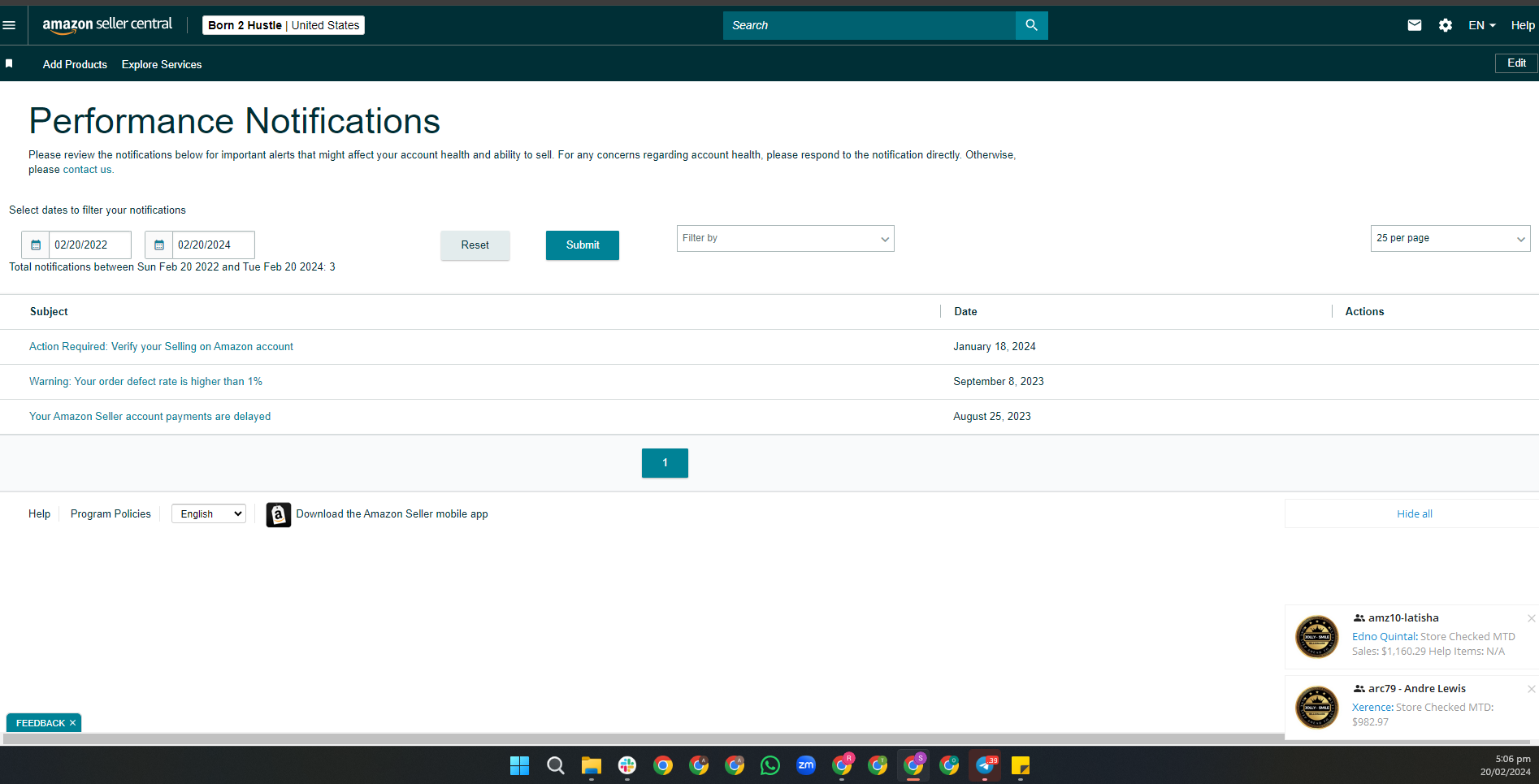
Task: Click the amz10-latisha notification avatar
Action: point(1316,636)
